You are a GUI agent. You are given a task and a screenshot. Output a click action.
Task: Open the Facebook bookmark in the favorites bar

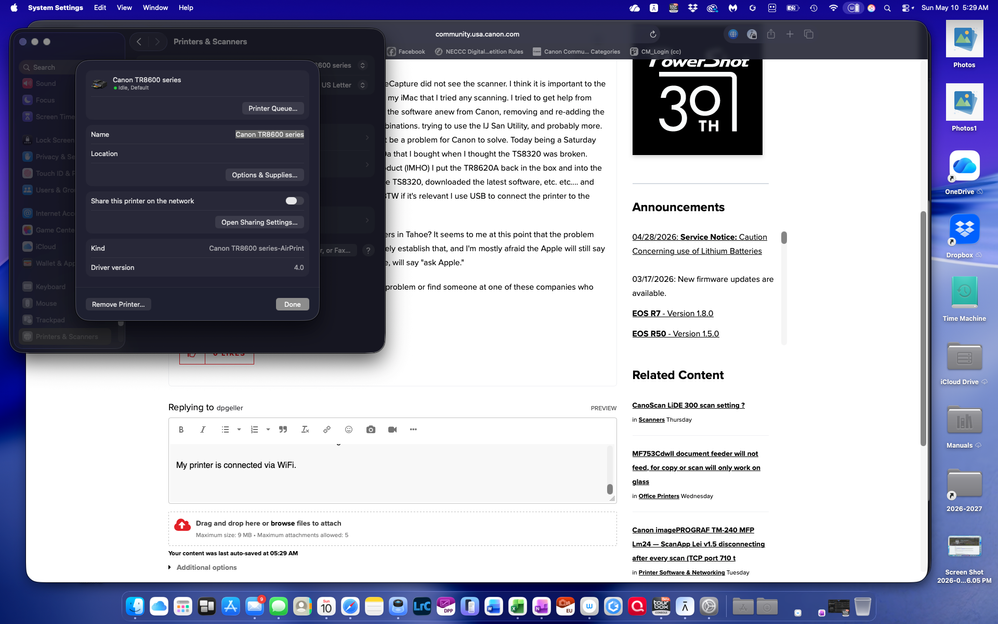[406, 52]
